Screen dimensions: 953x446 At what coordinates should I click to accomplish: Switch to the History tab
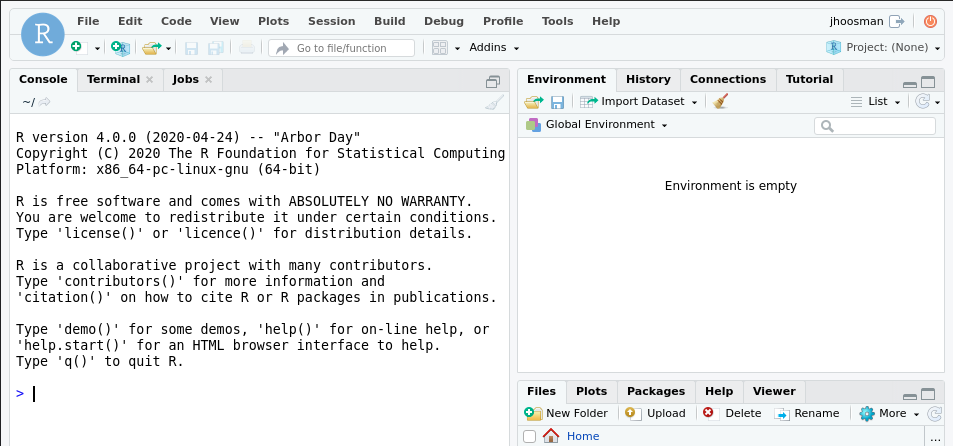point(648,80)
